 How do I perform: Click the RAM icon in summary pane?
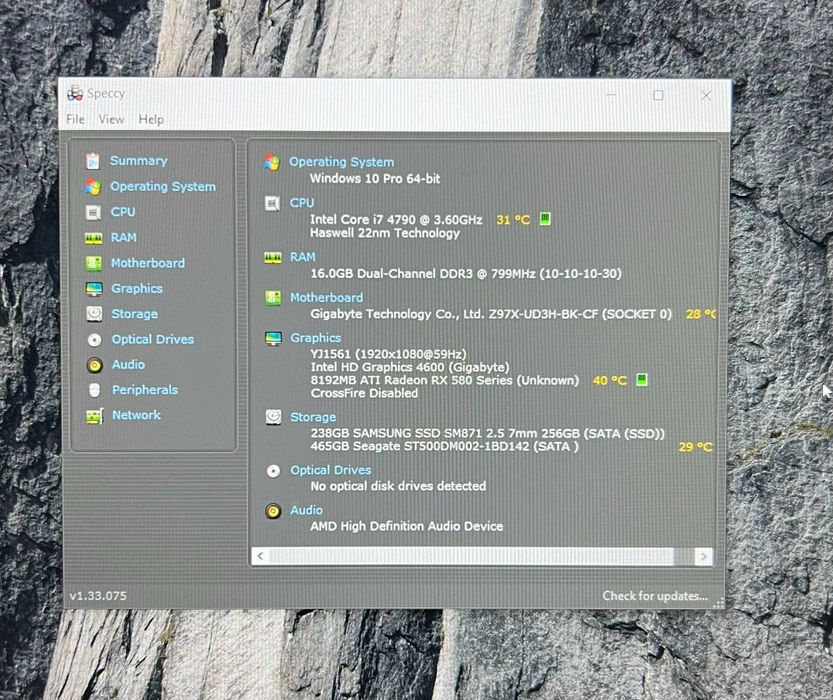coord(273,258)
